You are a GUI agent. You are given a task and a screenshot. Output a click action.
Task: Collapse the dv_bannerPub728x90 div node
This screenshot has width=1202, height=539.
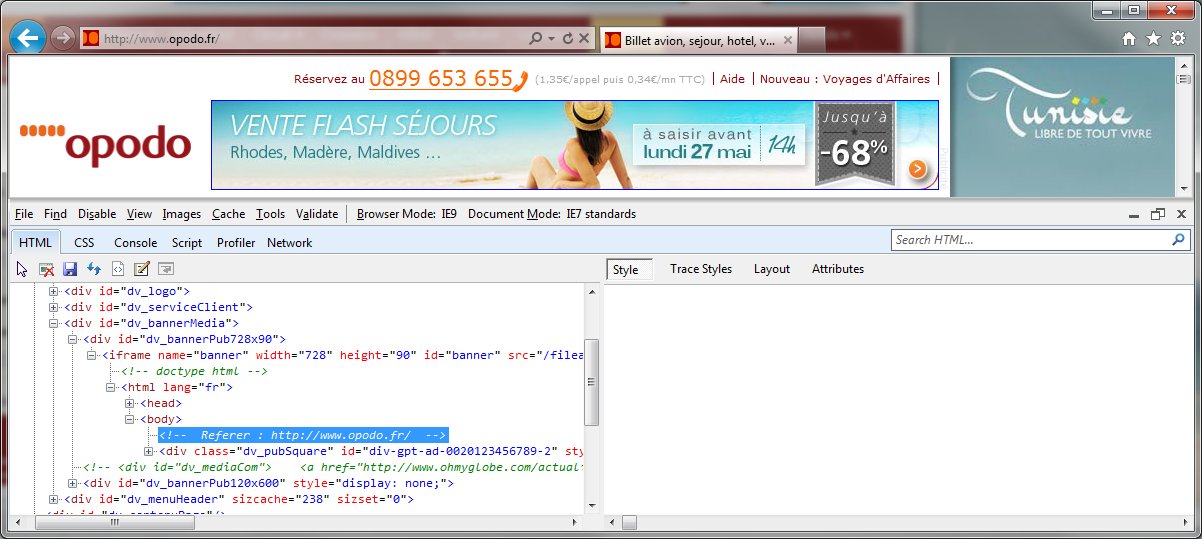[x=73, y=339]
